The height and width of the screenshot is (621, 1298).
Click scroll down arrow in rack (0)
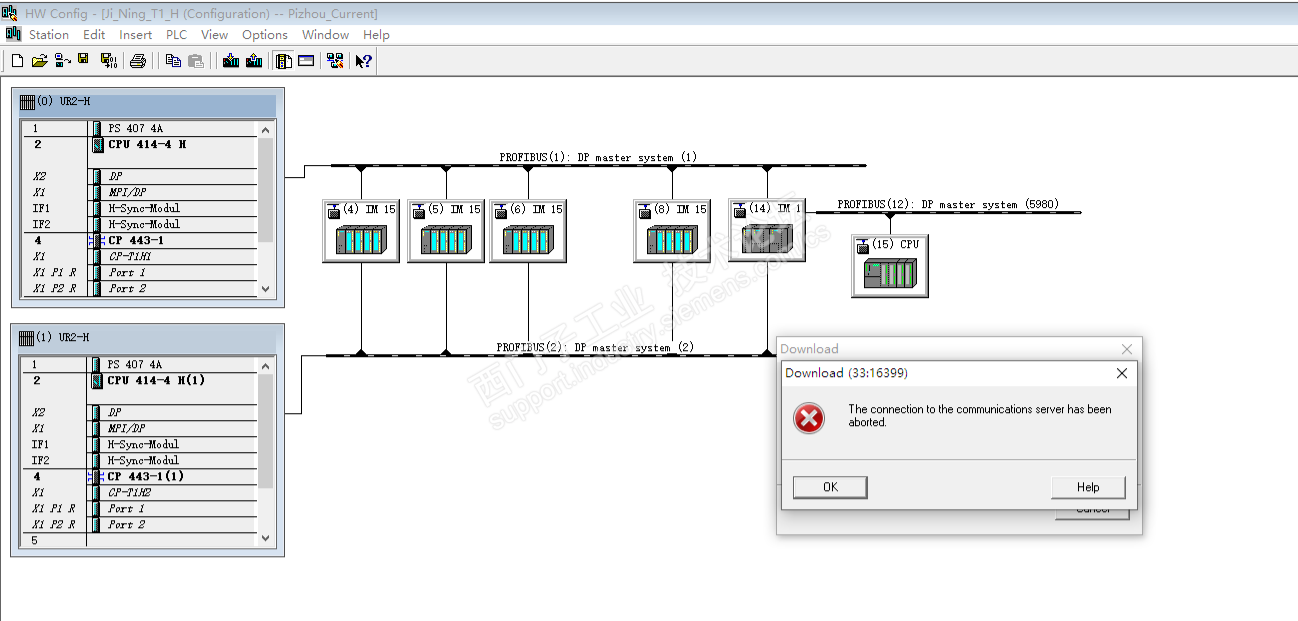(x=265, y=288)
